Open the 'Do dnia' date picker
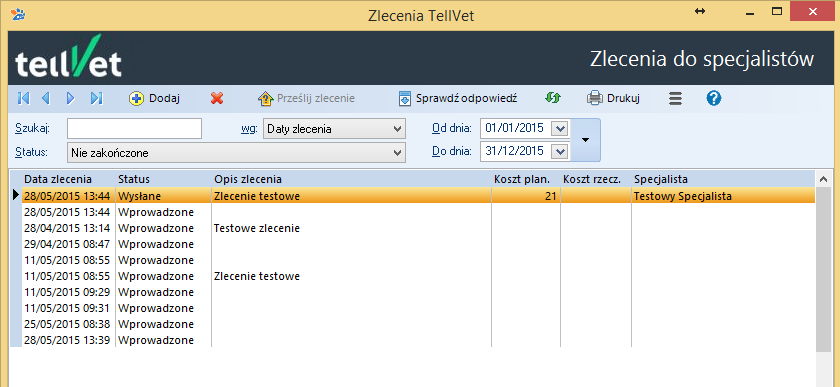Viewport: 840px width, 387px height. click(559, 152)
